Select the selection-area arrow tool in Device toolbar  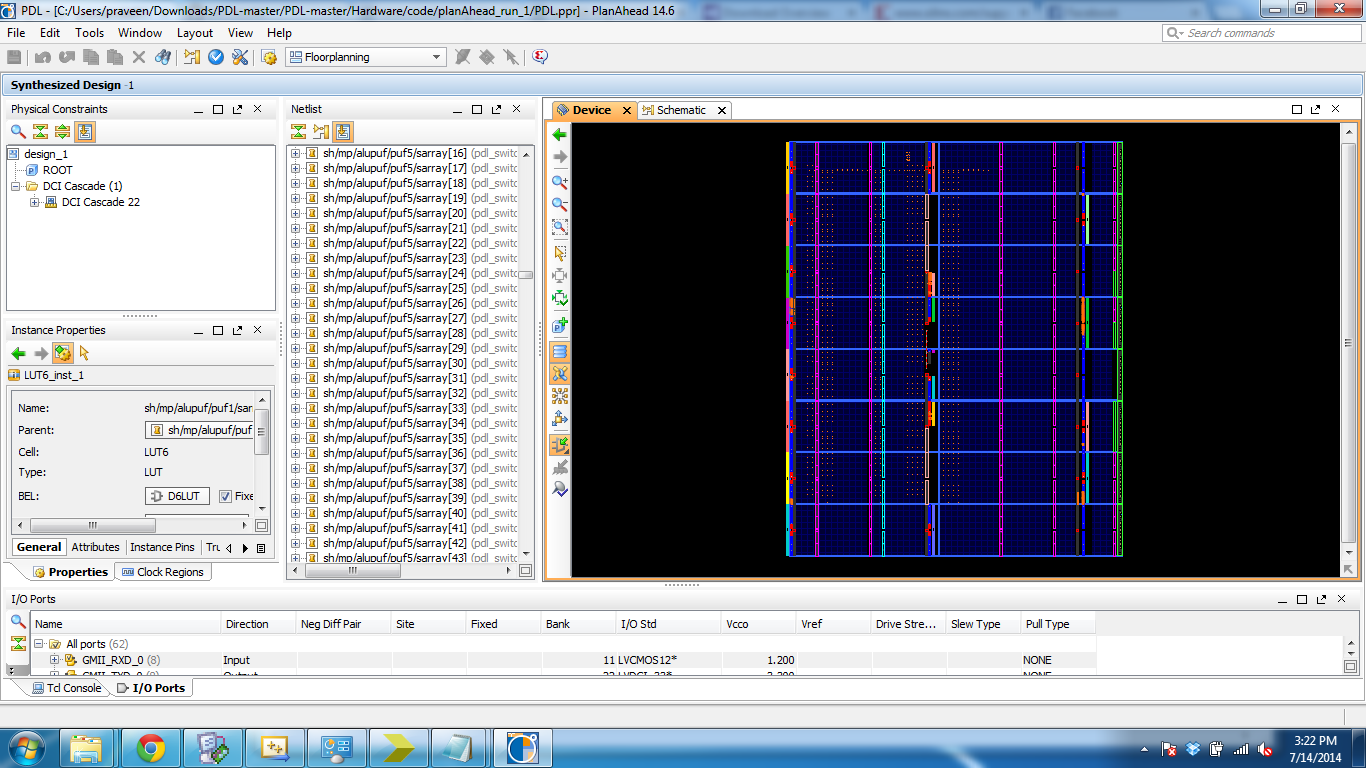point(560,253)
